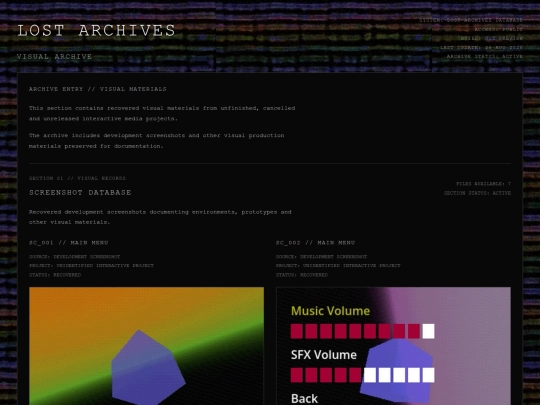Open the SC_002 volume settings screenshot thumbnail
Image resolution: width=540 pixels, height=405 pixels.
point(393,346)
